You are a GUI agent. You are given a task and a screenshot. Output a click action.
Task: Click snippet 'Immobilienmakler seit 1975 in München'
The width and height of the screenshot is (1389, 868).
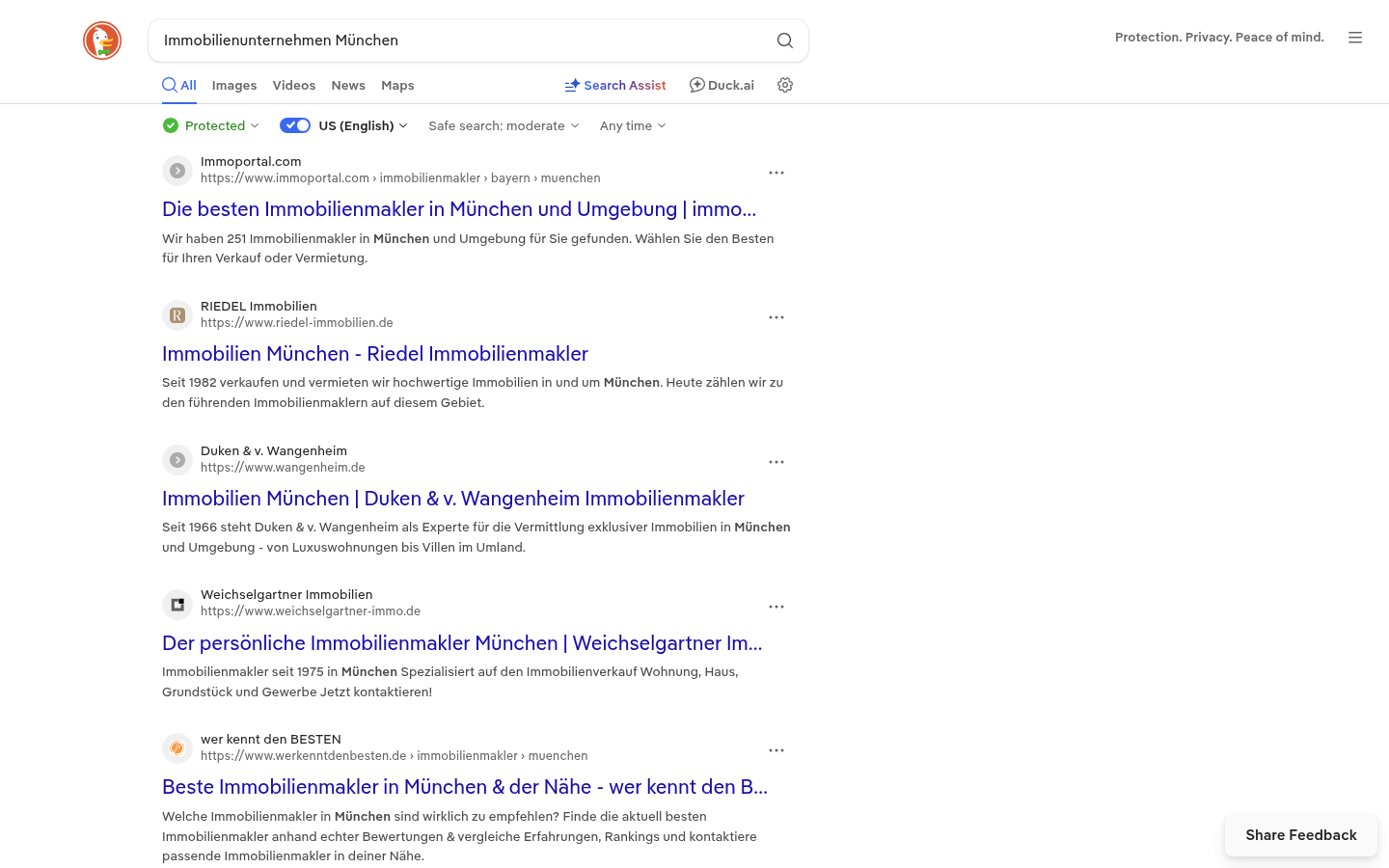pyautogui.click(x=450, y=682)
